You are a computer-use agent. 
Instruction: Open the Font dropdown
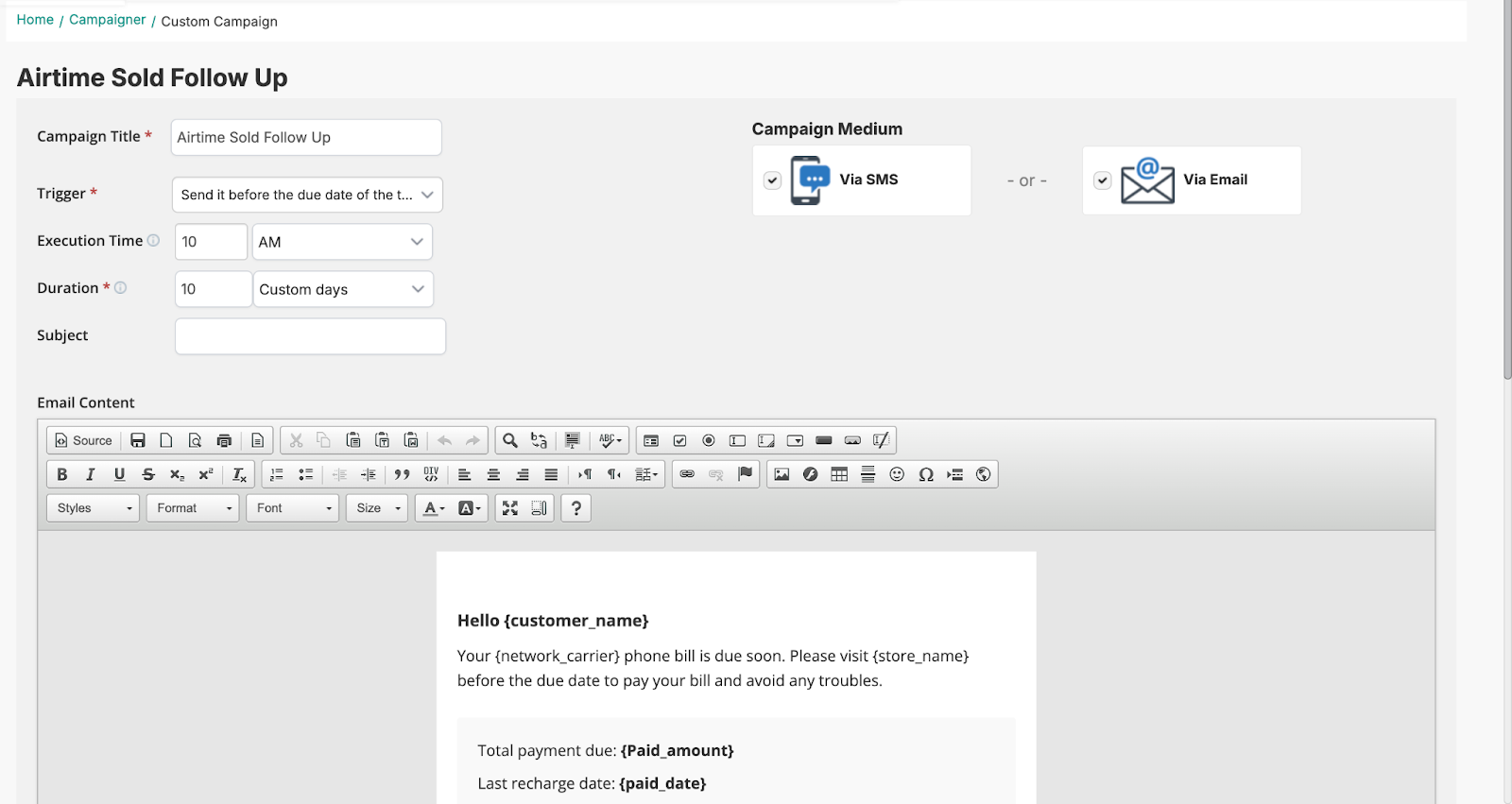pos(293,508)
